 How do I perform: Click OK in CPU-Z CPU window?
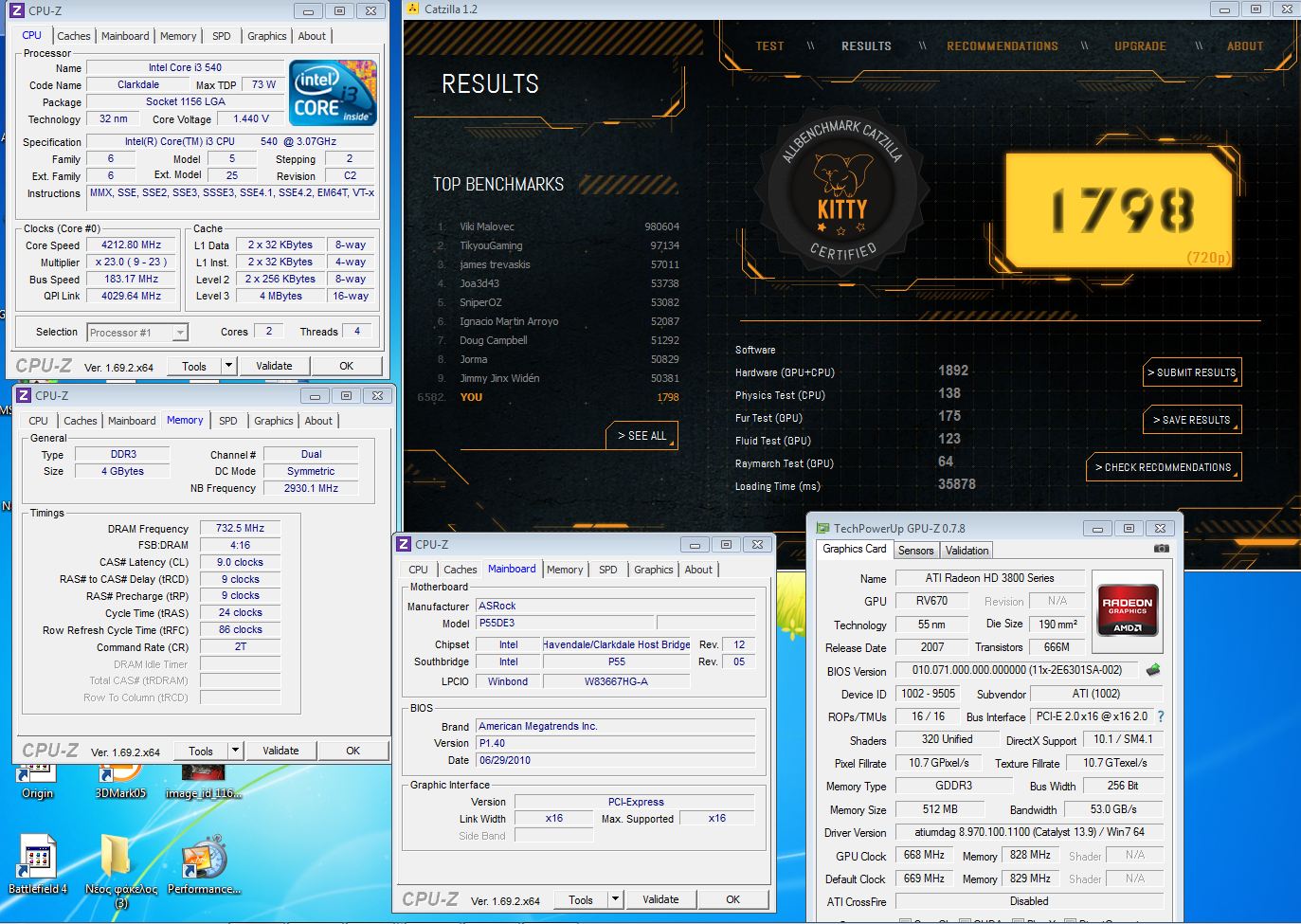click(346, 366)
